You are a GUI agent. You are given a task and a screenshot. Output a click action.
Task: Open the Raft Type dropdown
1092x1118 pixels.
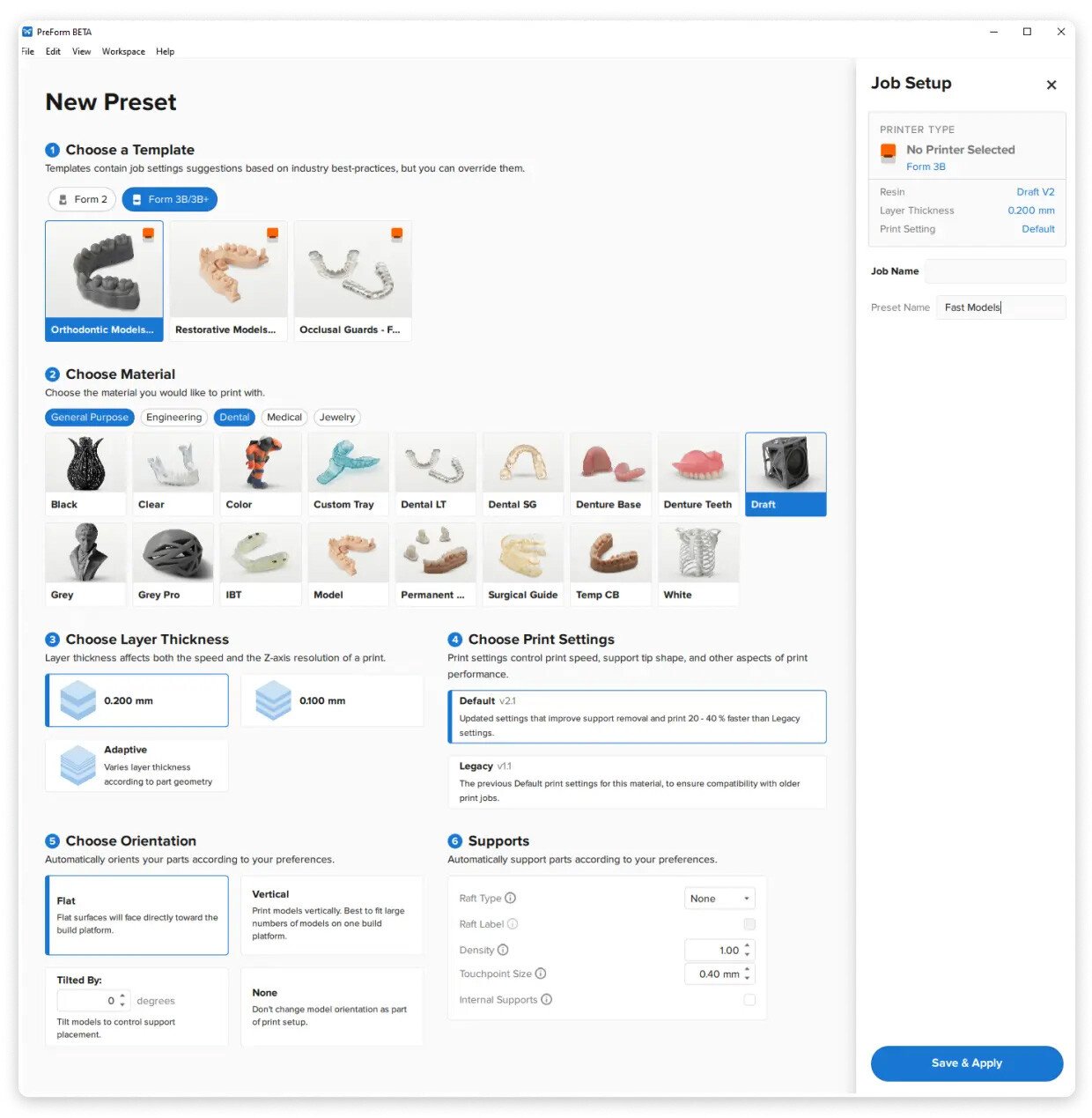tap(719, 899)
